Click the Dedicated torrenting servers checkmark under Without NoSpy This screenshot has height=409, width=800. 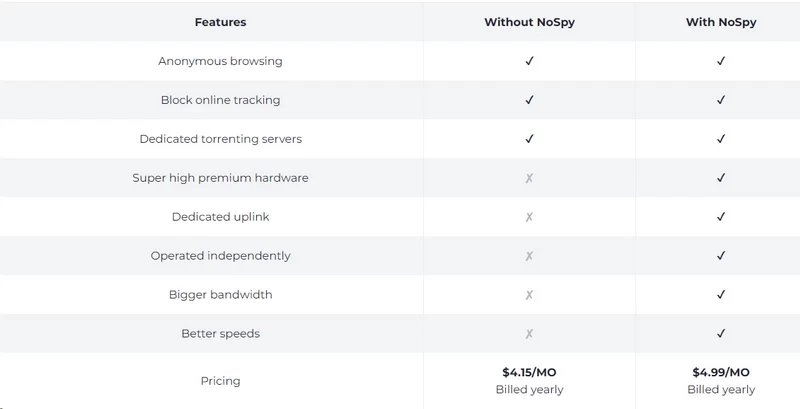coord(529,139)
